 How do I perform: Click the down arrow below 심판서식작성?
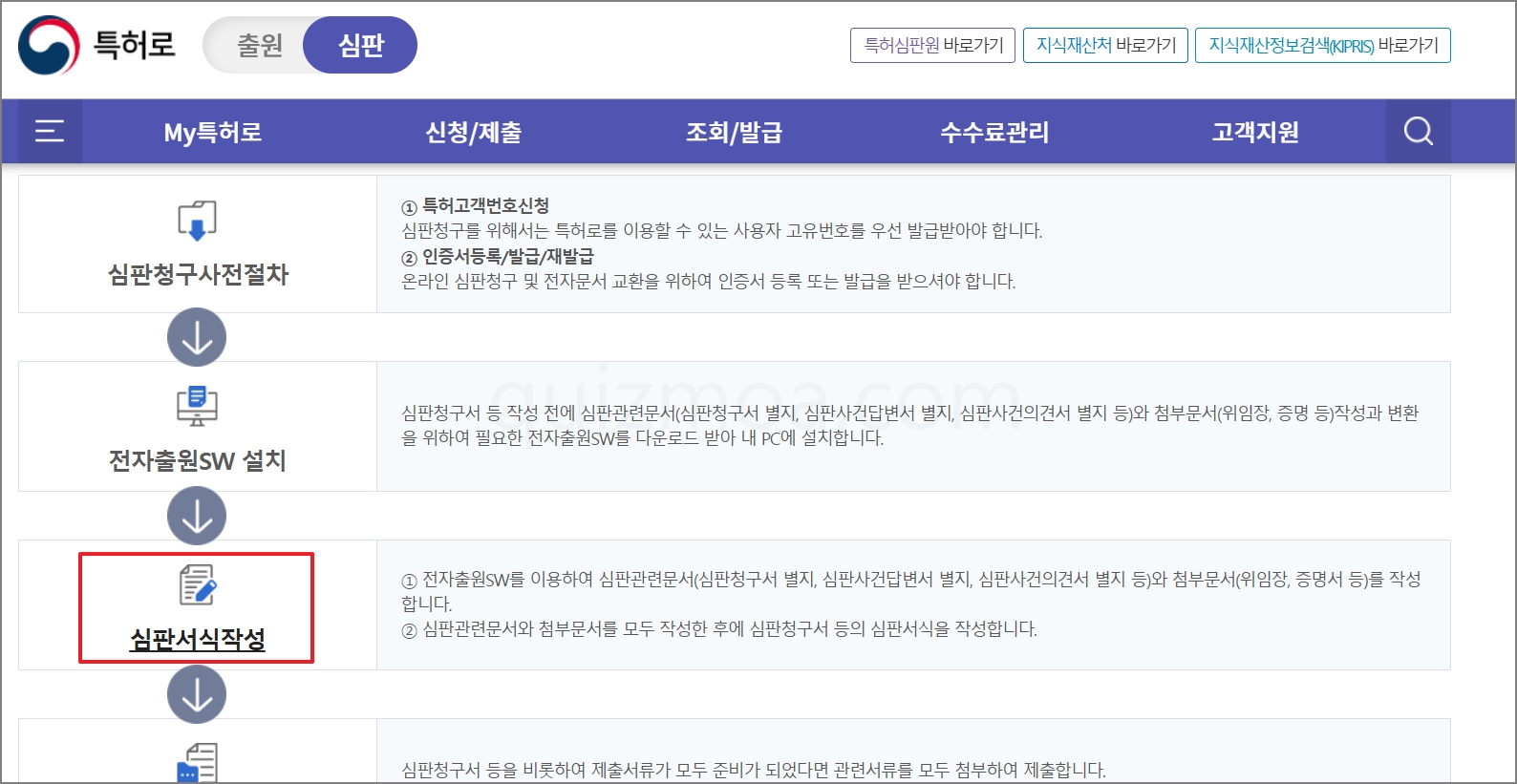(x=197, y=694)
